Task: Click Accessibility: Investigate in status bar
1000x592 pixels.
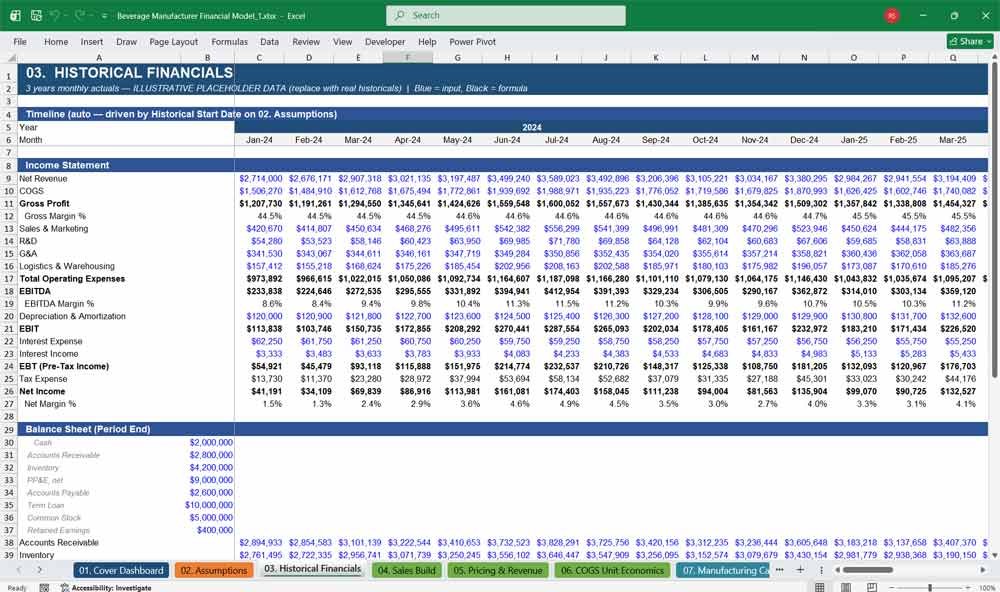Action: 106,588
